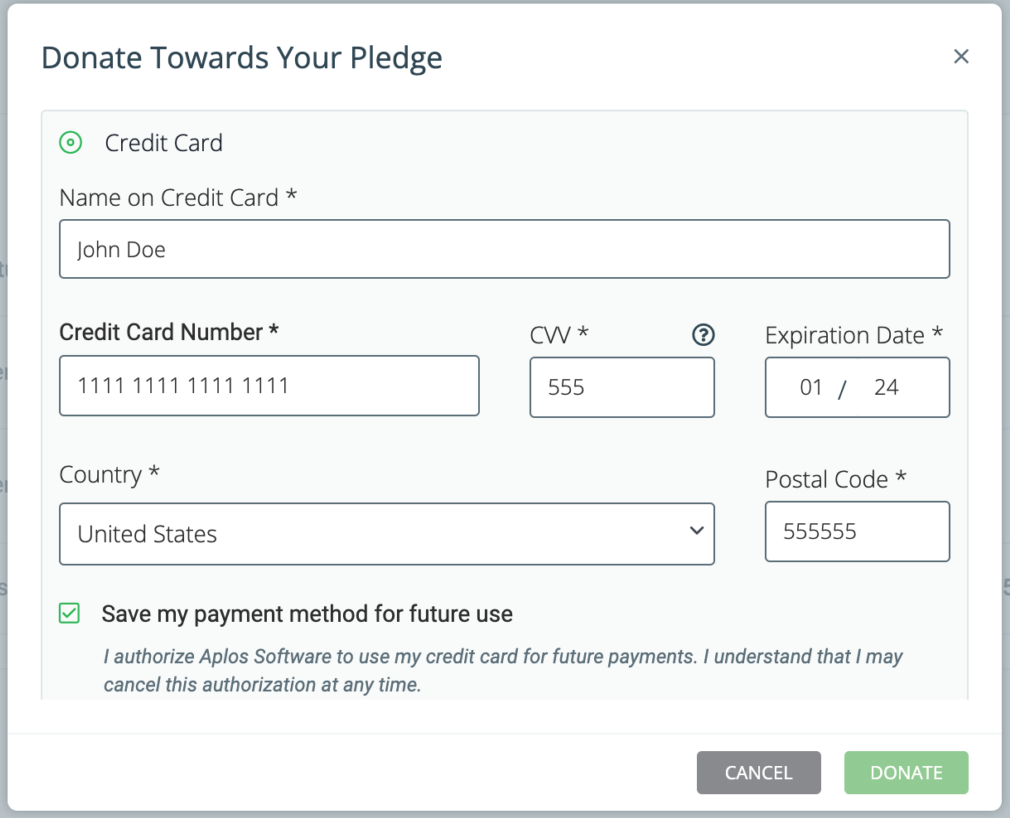Click the Postal Code input field
This screenshot has height=818, width=1010.
[x=856, y=531]
